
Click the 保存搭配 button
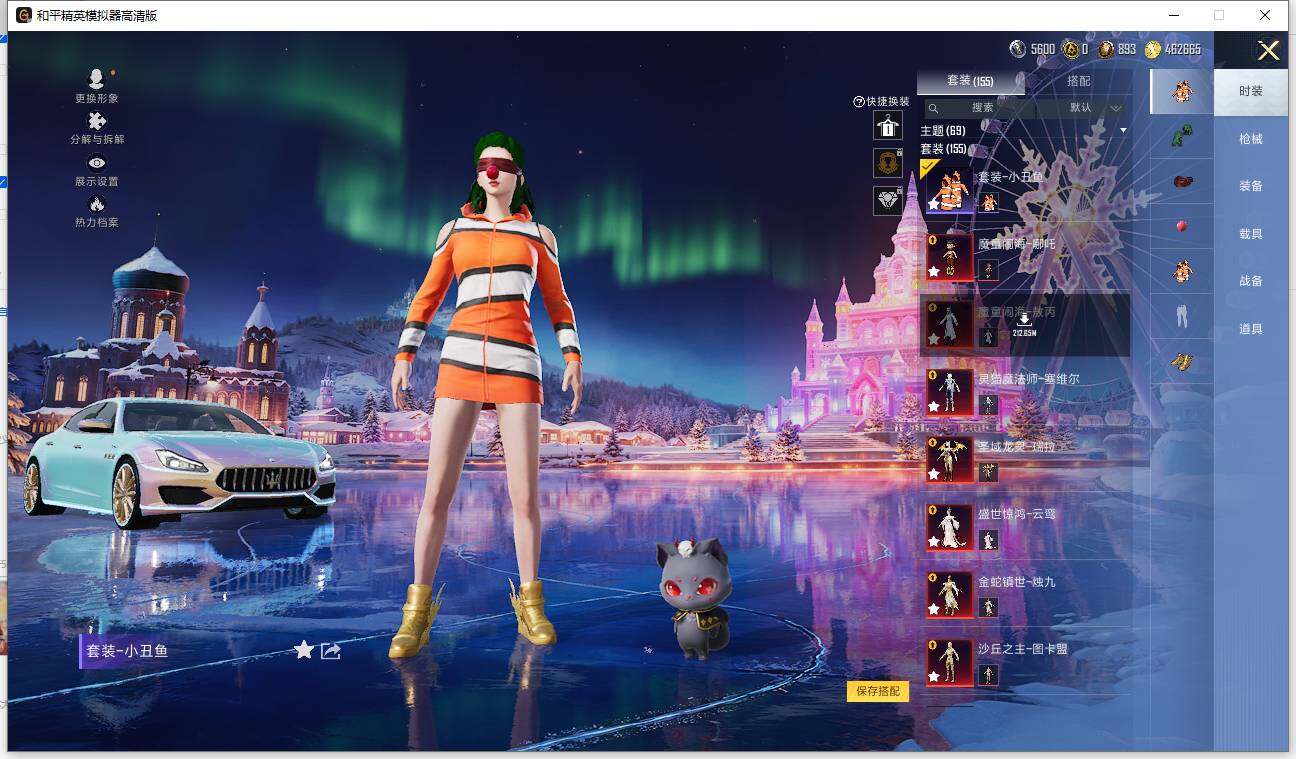click(x=878, y=691)
